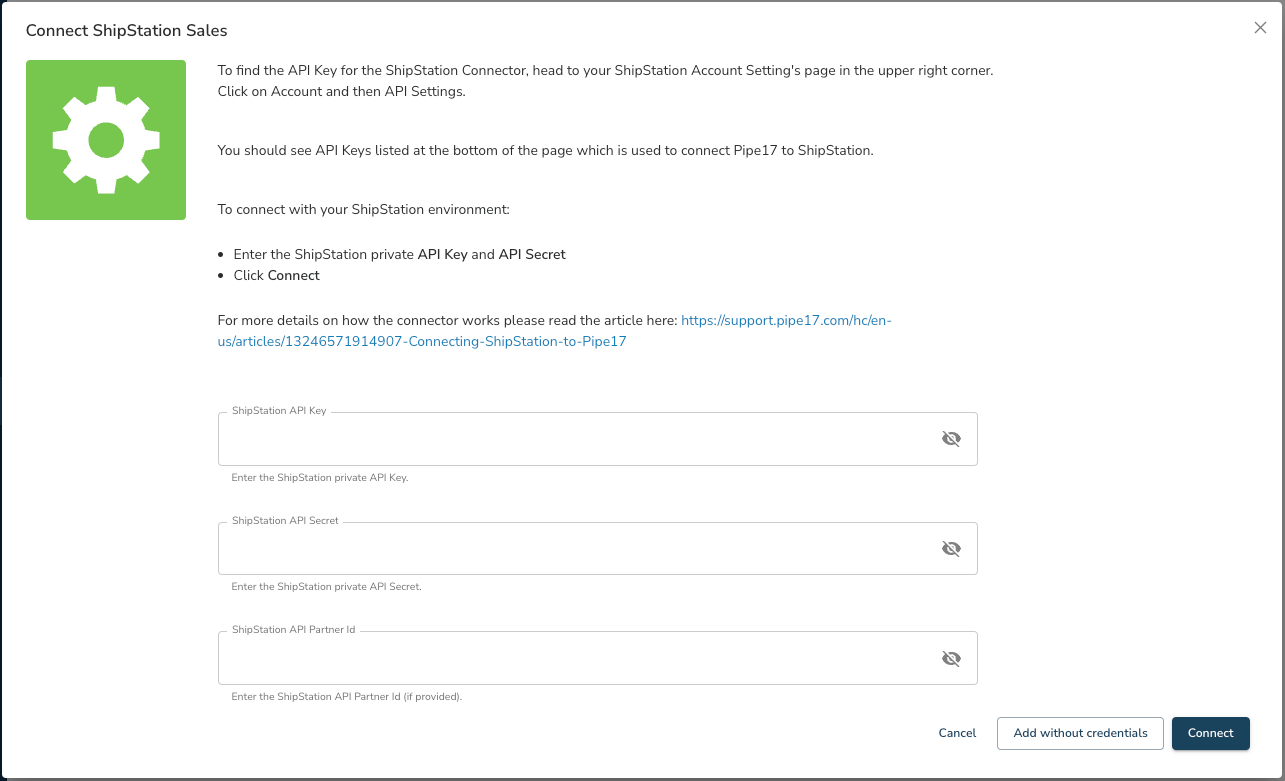Toggle visibility of ShipStation API Secret
The image size is (1285, 781).
(951, 549)
